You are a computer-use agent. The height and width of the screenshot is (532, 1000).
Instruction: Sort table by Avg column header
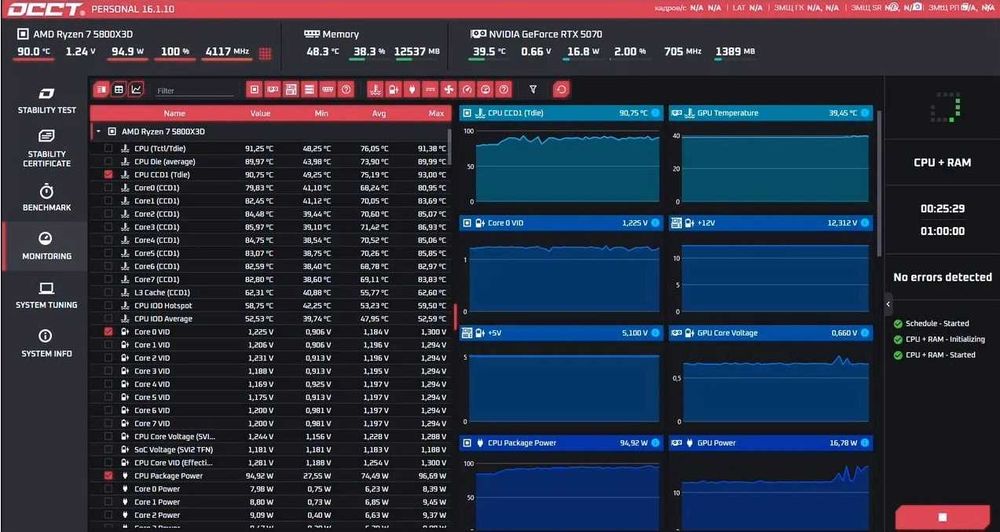pos(379,114)
